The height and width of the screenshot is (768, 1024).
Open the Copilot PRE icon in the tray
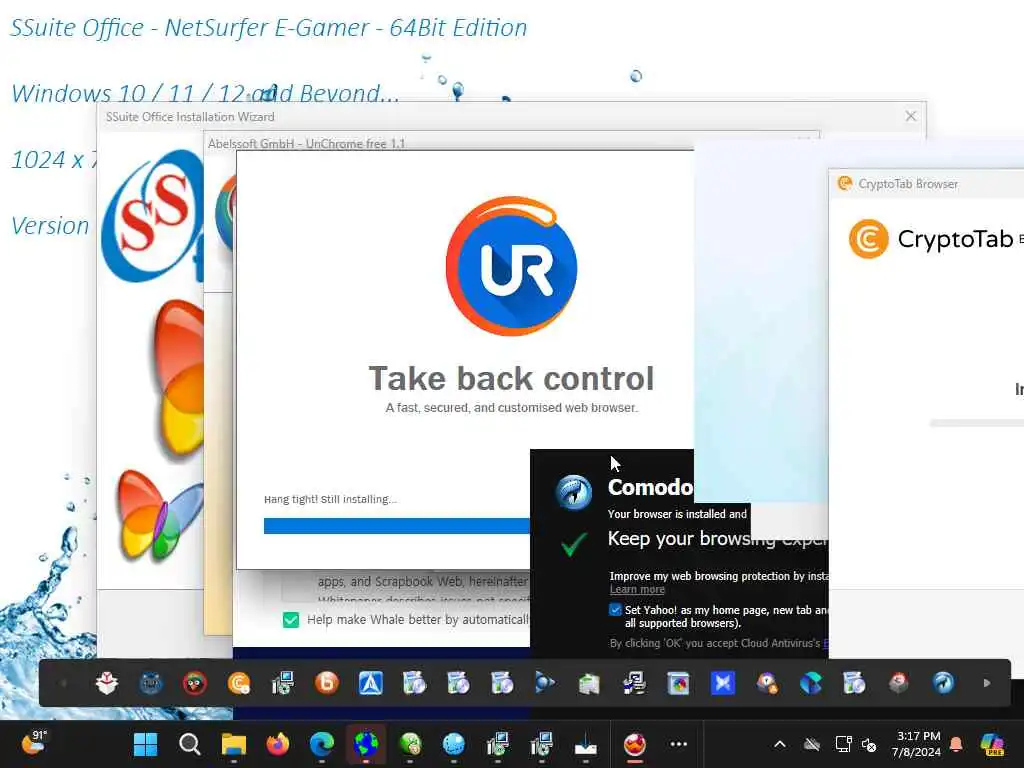tap(992, 744)
